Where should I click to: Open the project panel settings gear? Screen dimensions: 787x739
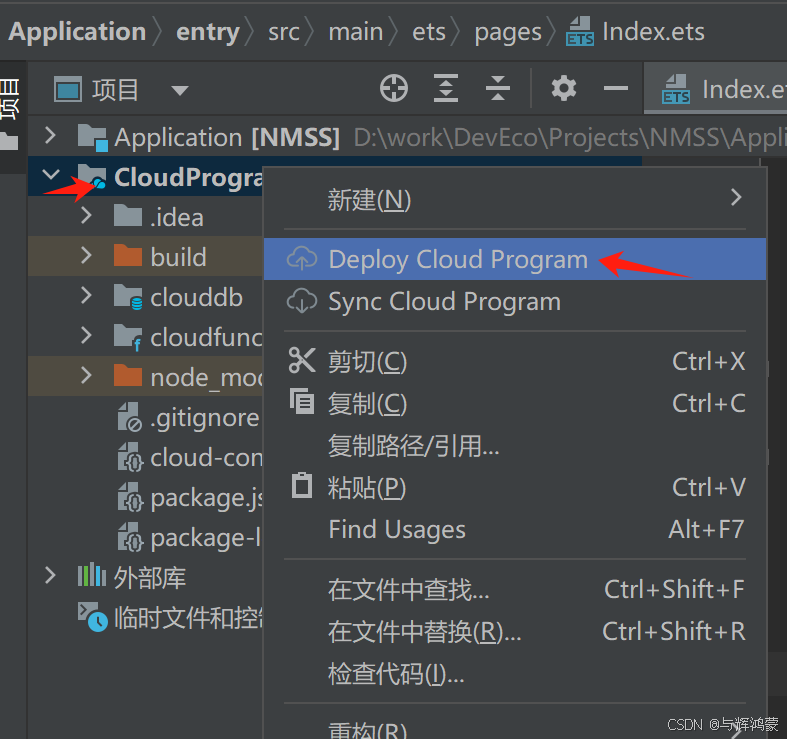pyautogui.click(x=564, y=88)
